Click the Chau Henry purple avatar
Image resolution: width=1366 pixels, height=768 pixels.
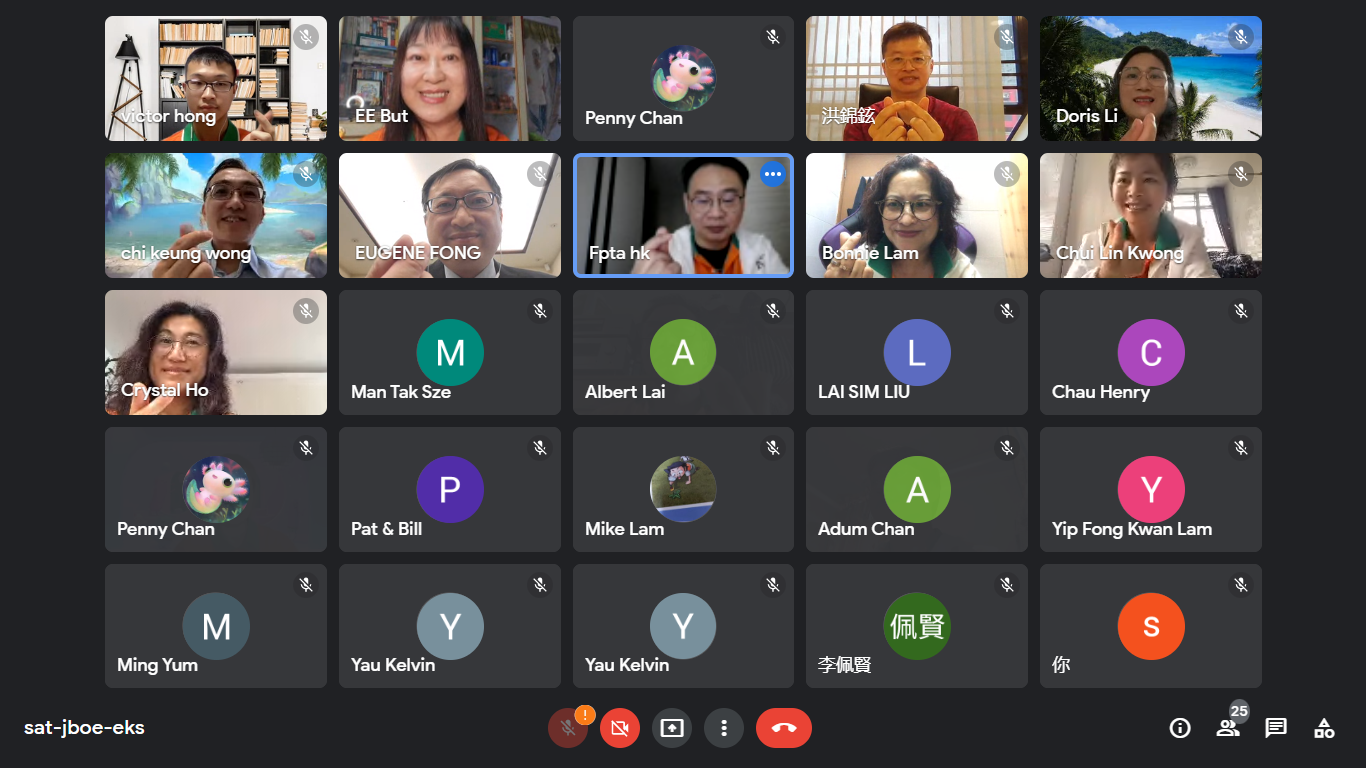(1151, 352)
